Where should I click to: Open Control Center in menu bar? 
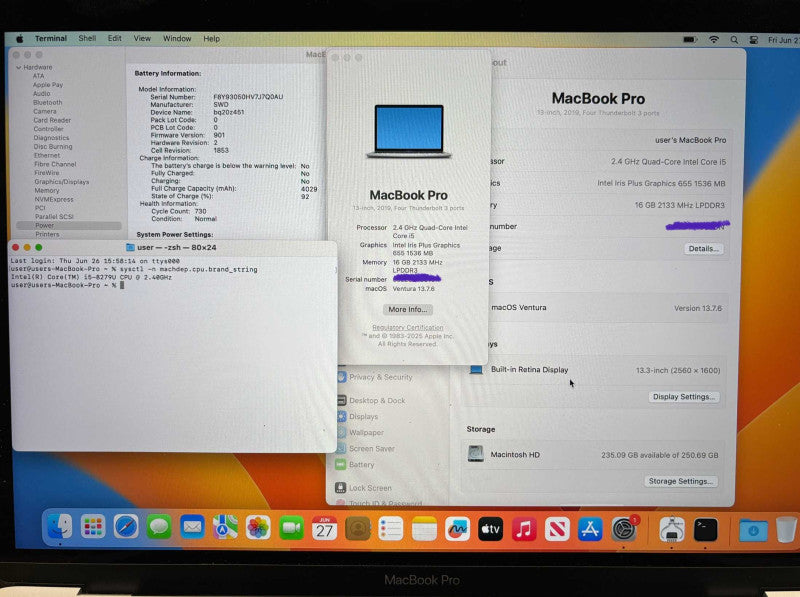[754, 39]
